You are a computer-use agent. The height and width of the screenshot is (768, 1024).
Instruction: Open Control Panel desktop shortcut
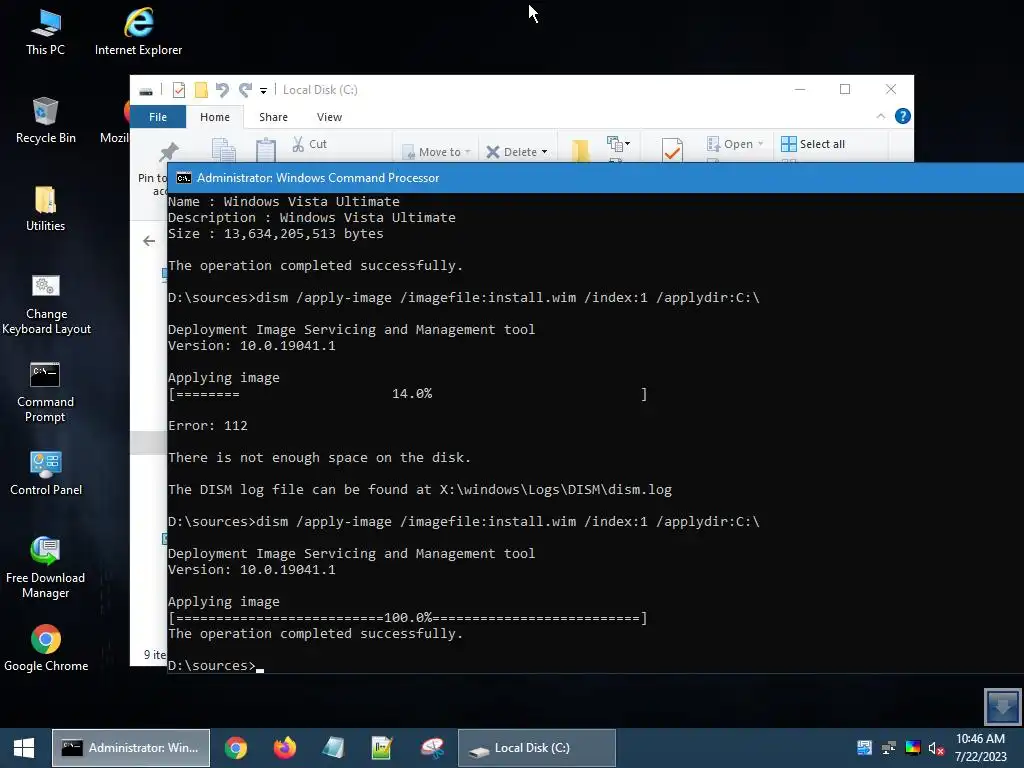46,473
